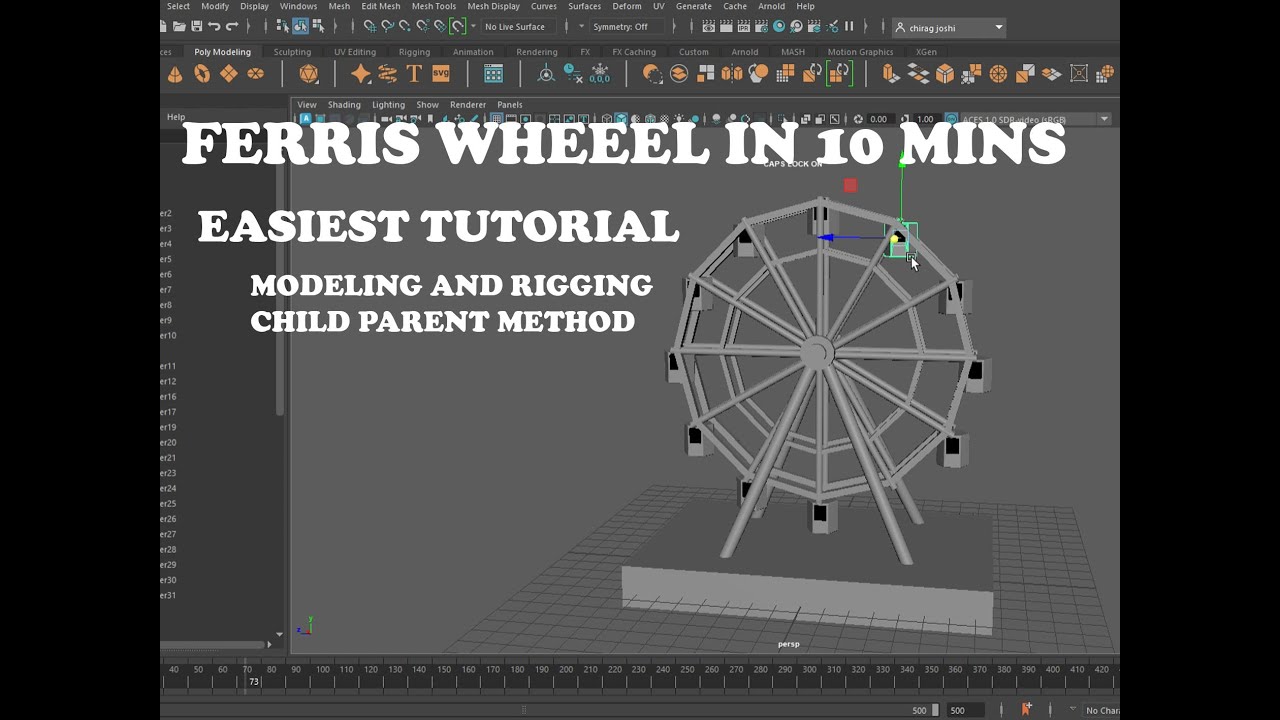Create super shape star icon
Viewport: 1280px width, 720px height.
pos(361,74)
